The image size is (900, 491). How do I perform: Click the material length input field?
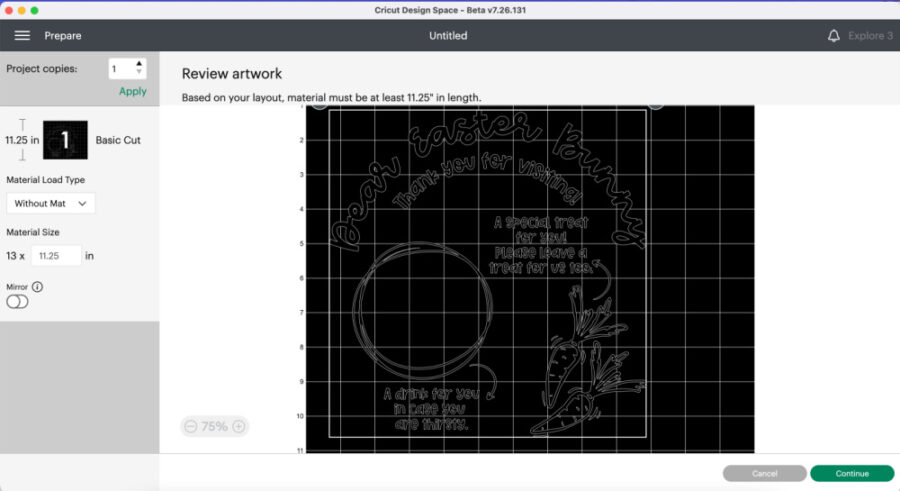click(55, 256)
